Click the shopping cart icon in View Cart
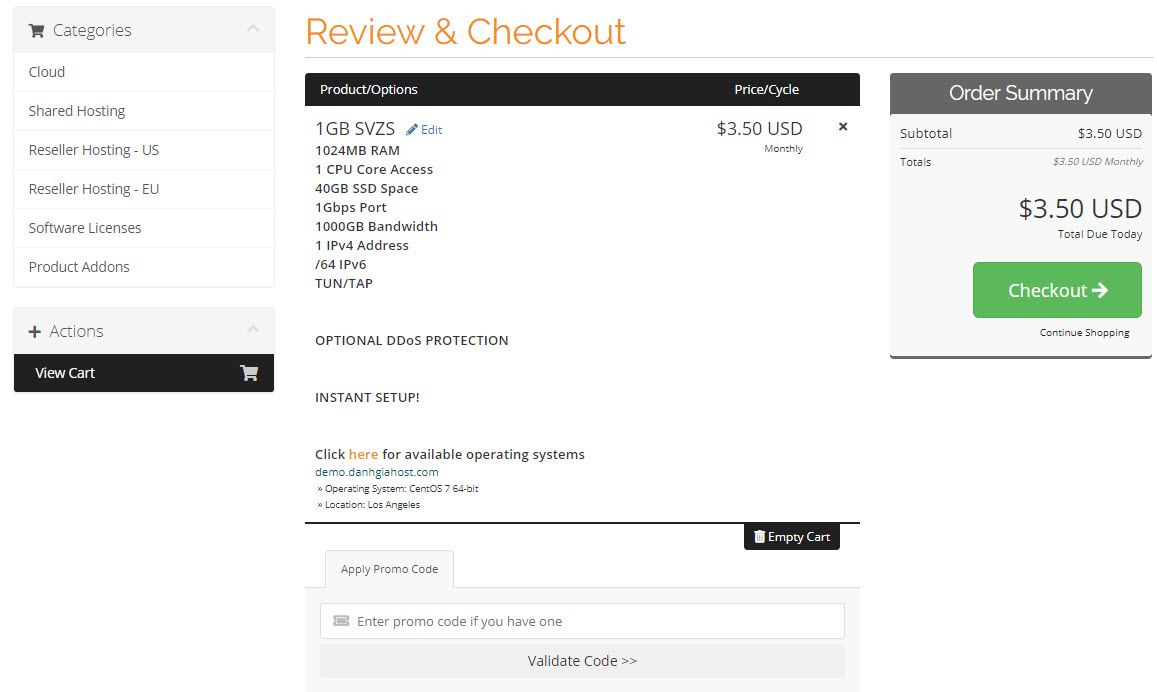This screenshot has height=692, width=1157. click(x=249, y=373)
